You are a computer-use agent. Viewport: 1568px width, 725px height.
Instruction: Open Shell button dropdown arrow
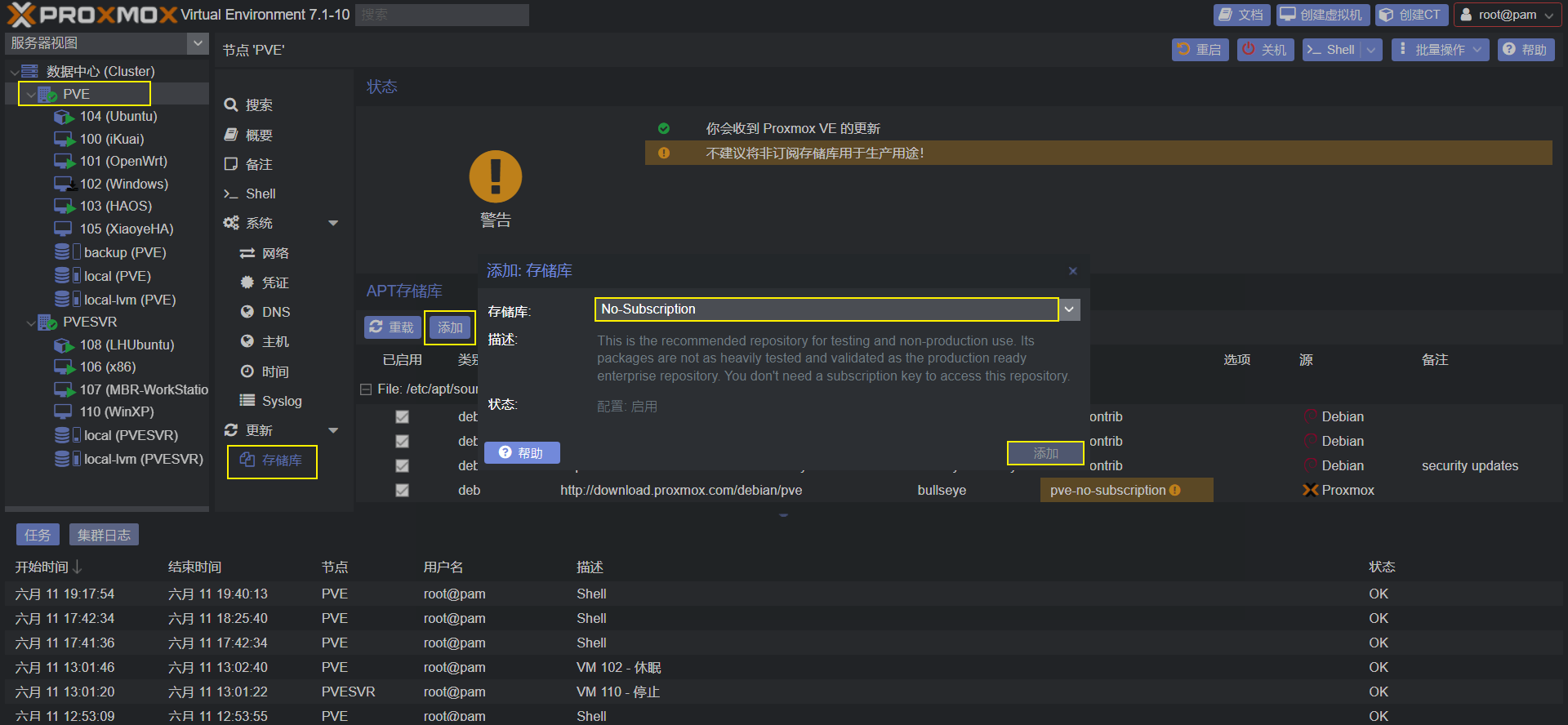1372,50
